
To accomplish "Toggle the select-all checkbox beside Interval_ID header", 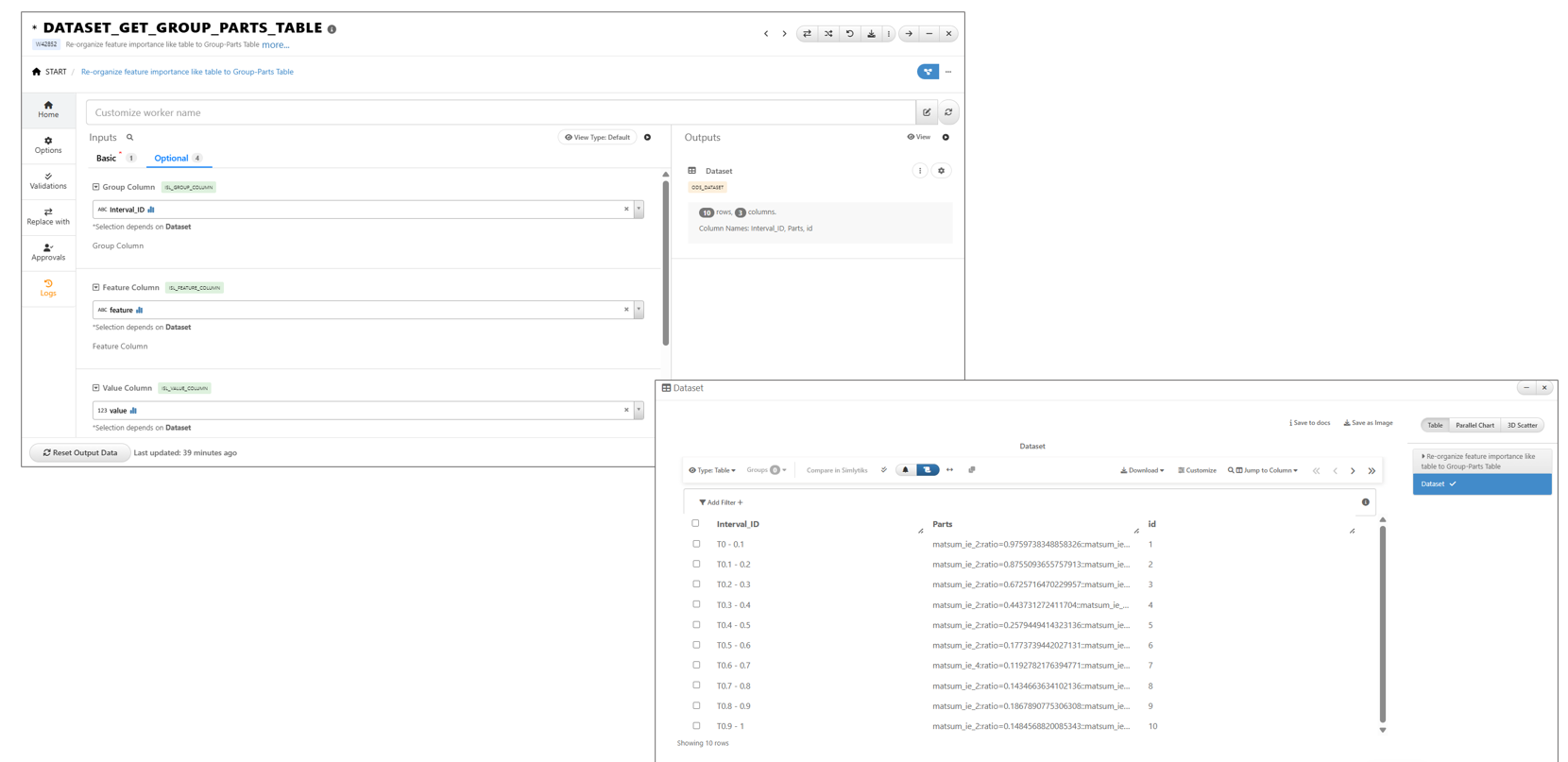I will pyautogui.click(x=696, y=523).
